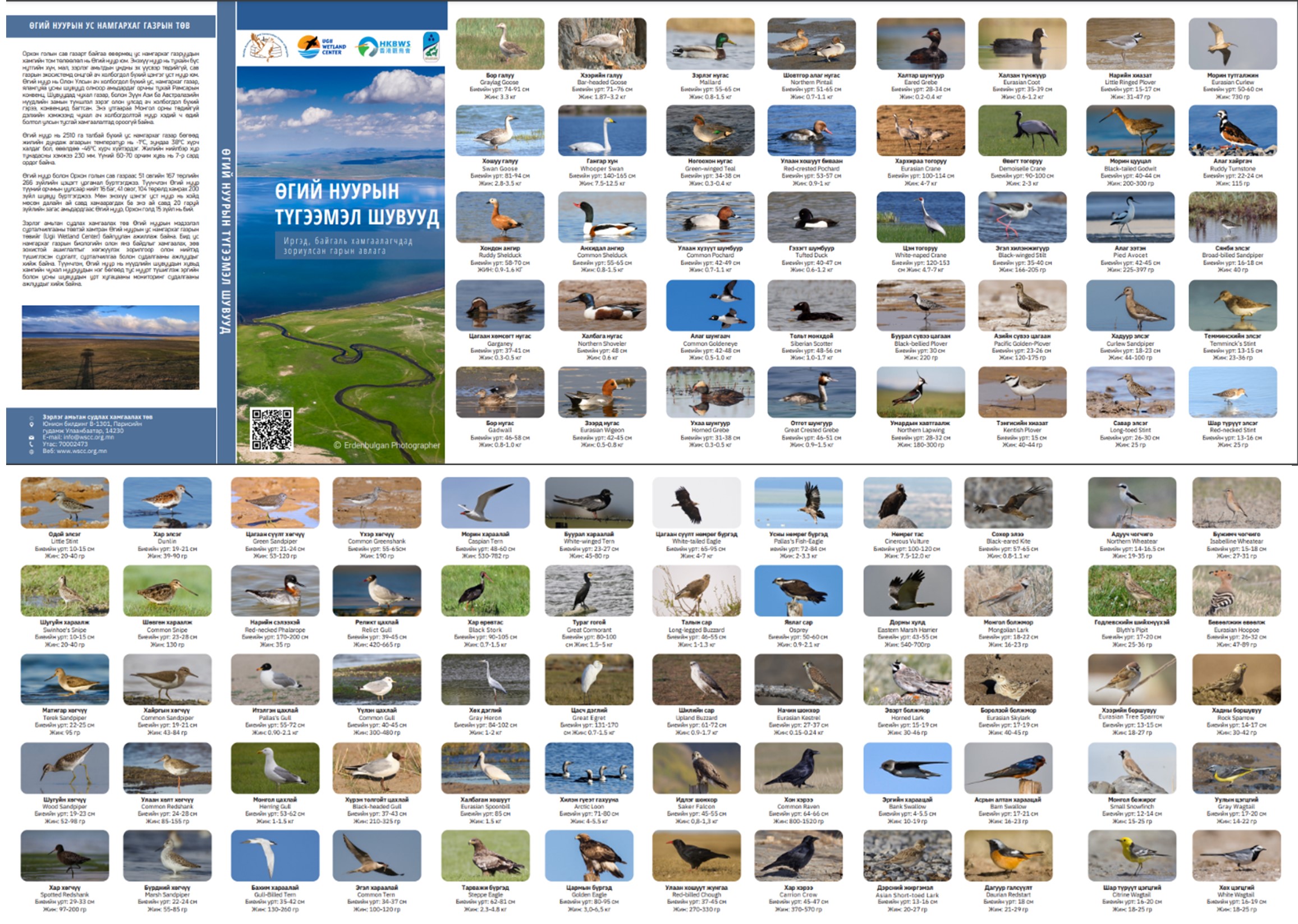Click the Green-winged Teal photo

tap(710, 130)
